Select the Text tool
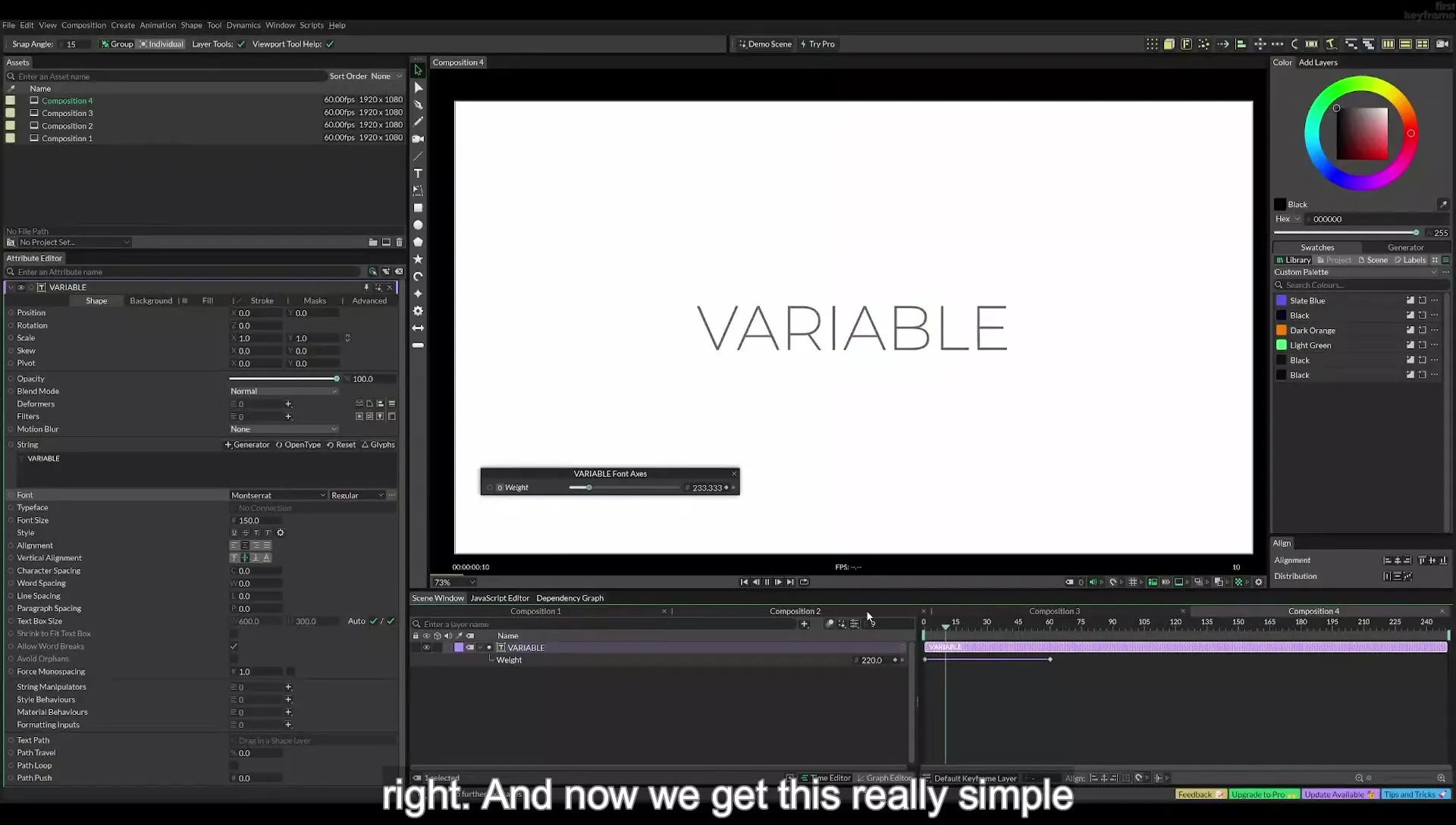This screenshot has width=1456, height=825. tap(418, 174)
